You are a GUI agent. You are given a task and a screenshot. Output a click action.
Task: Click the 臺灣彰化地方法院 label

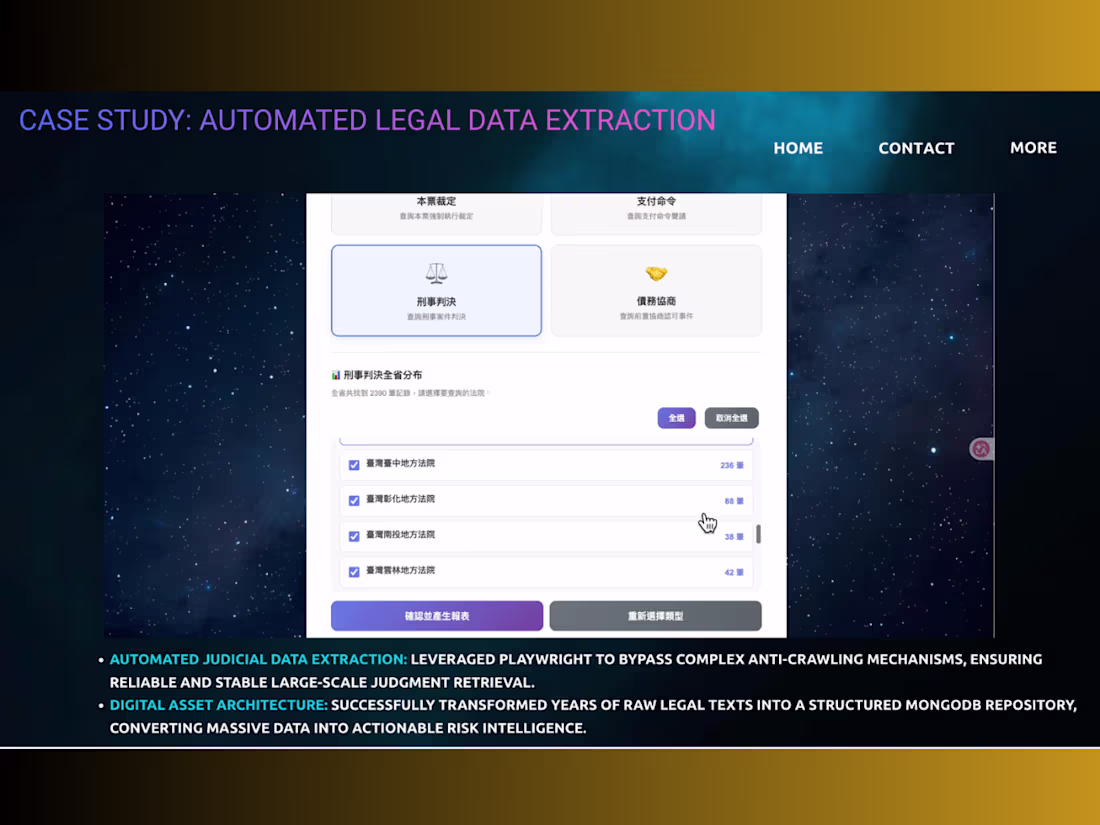[x=401, y=499]
